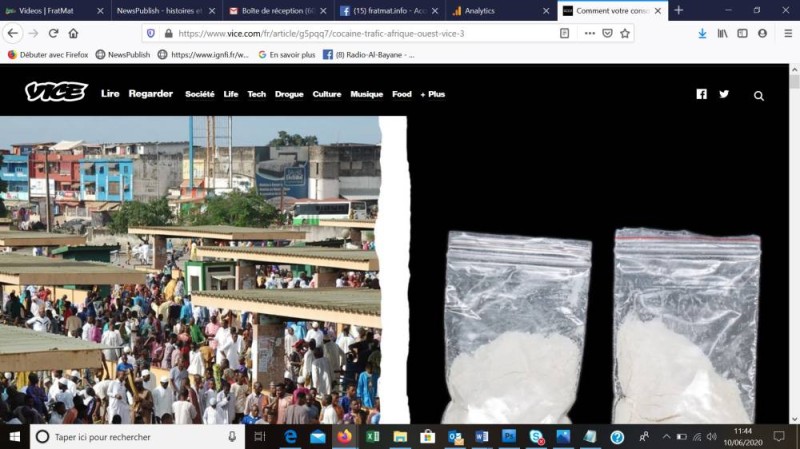Expand the + Plus menu
The height and width of the screenshot is (449, 800).
click(433, 94)
